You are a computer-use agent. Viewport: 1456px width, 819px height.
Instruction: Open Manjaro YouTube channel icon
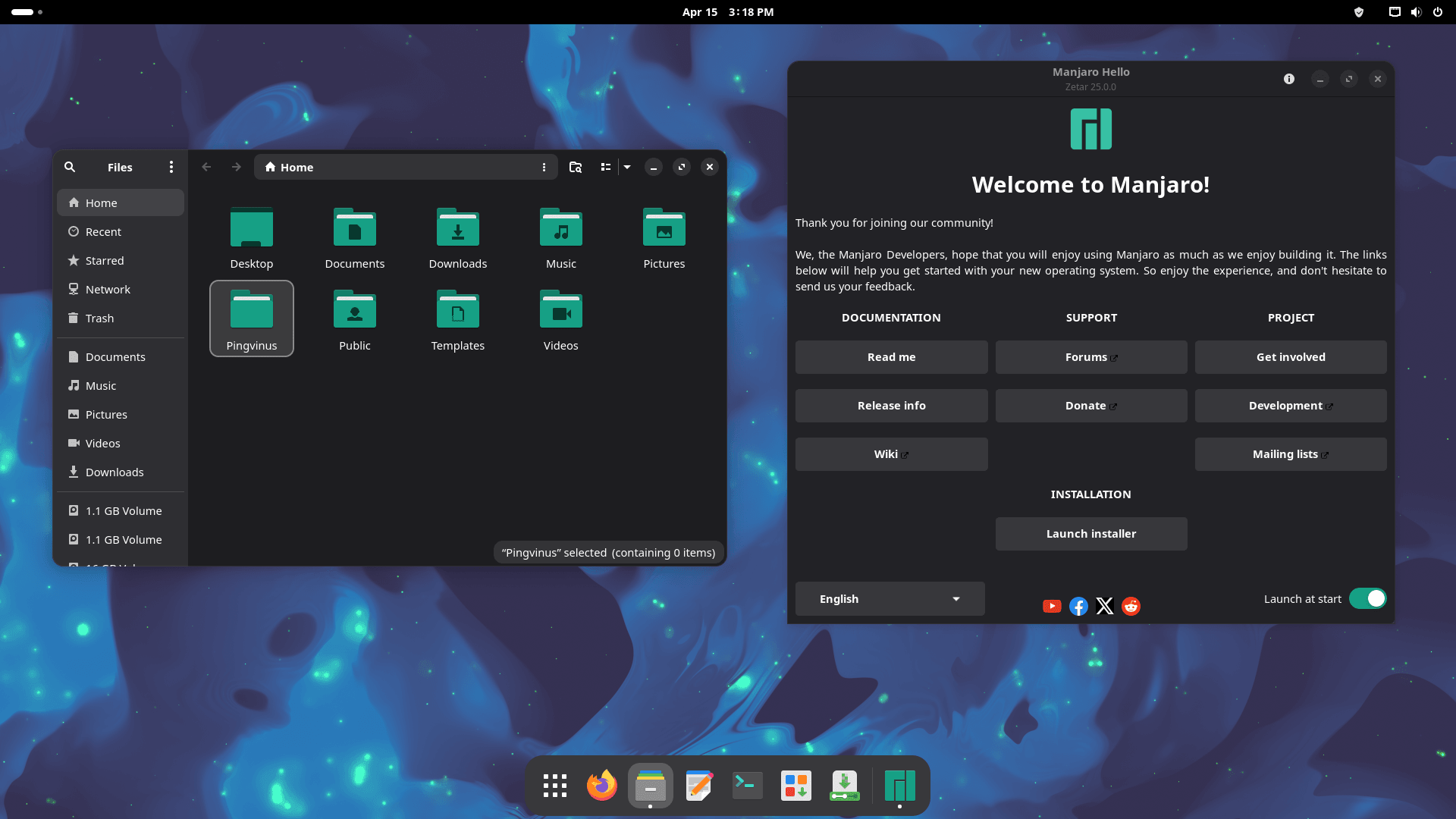click(x=1052, y=606)
